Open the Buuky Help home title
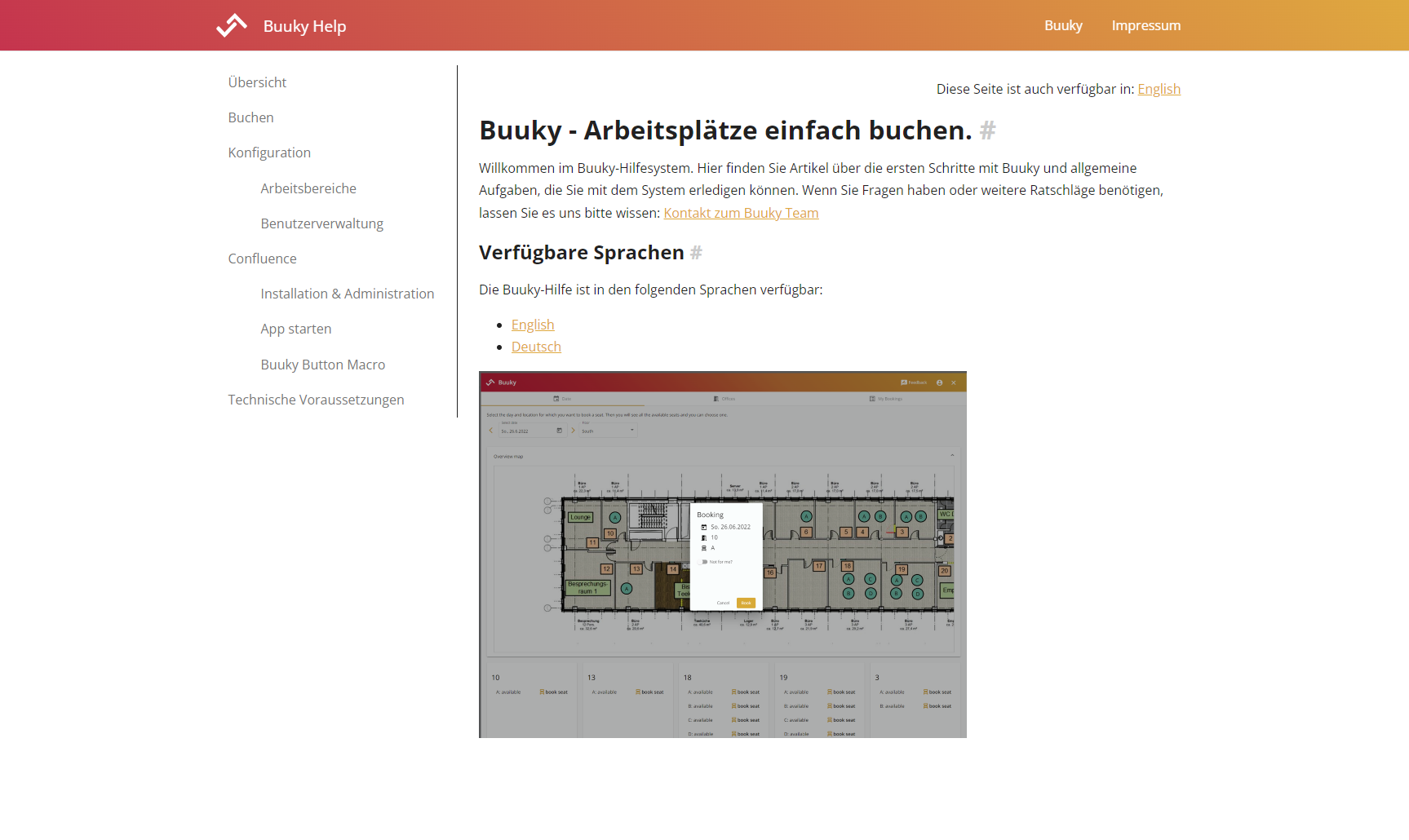 coord(304,26)
